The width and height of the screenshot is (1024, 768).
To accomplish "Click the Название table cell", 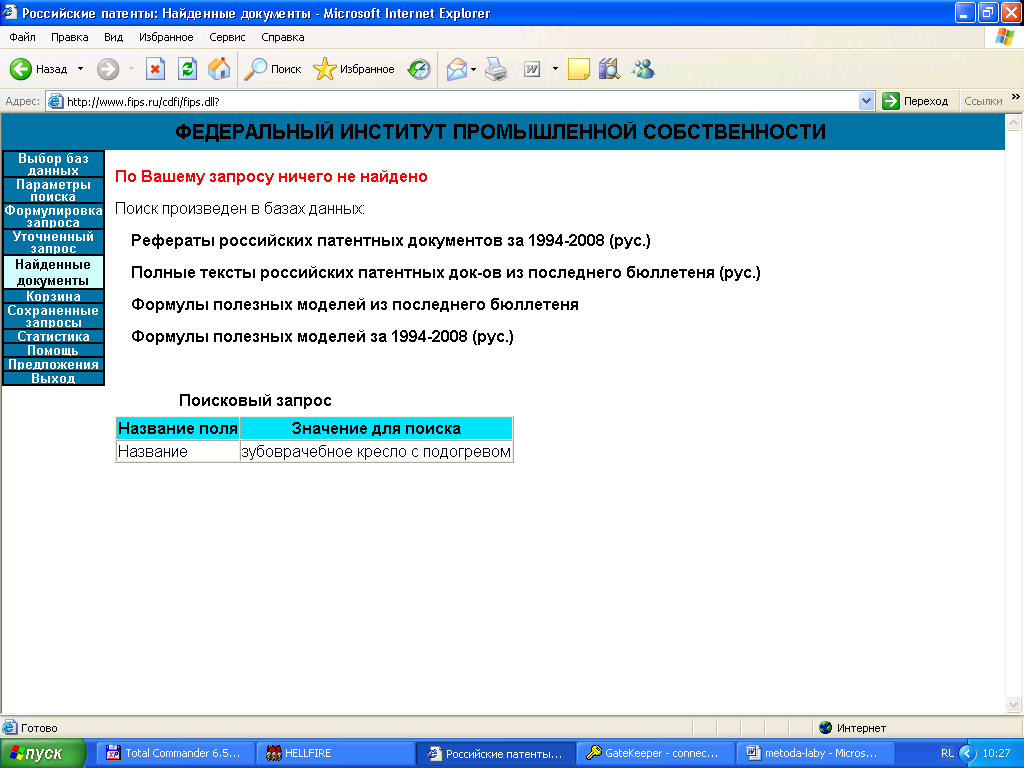I will (178, 451).
